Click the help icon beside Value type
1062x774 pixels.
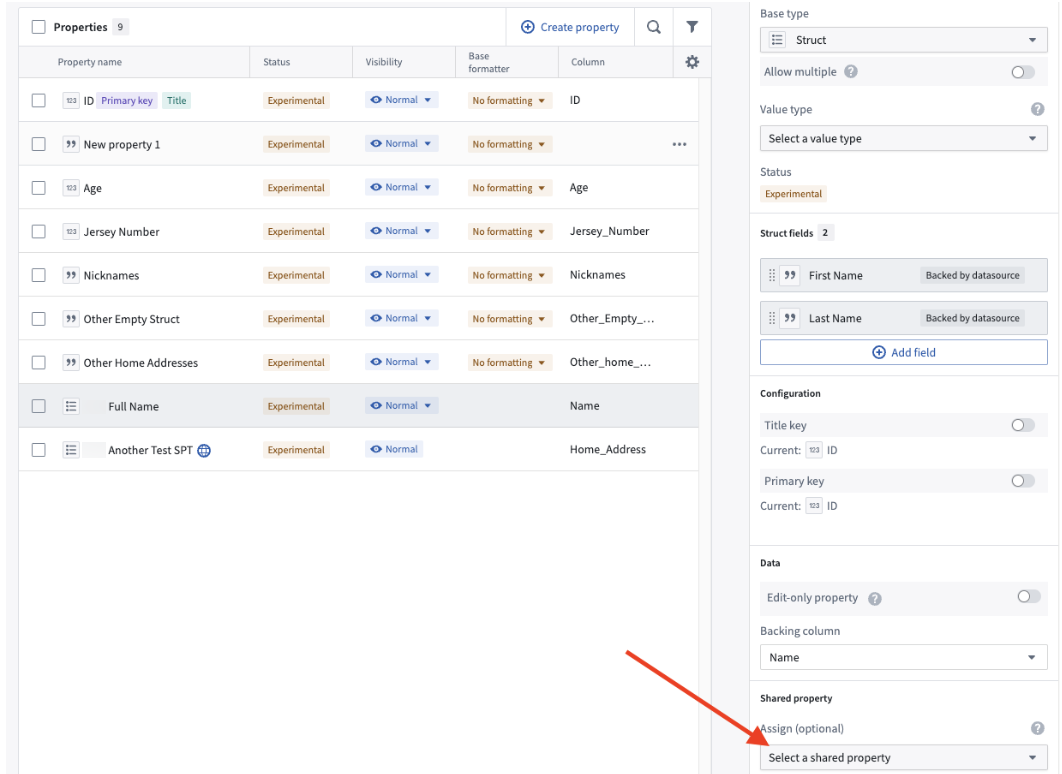[x=1038, y=109]
